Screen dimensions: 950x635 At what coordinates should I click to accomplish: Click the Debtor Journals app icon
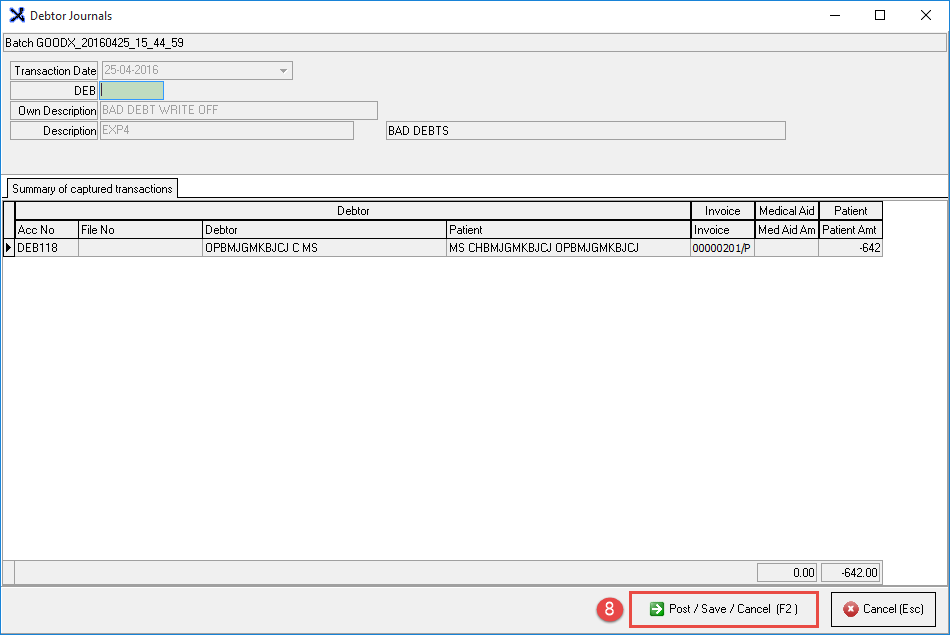pos(16,15)
